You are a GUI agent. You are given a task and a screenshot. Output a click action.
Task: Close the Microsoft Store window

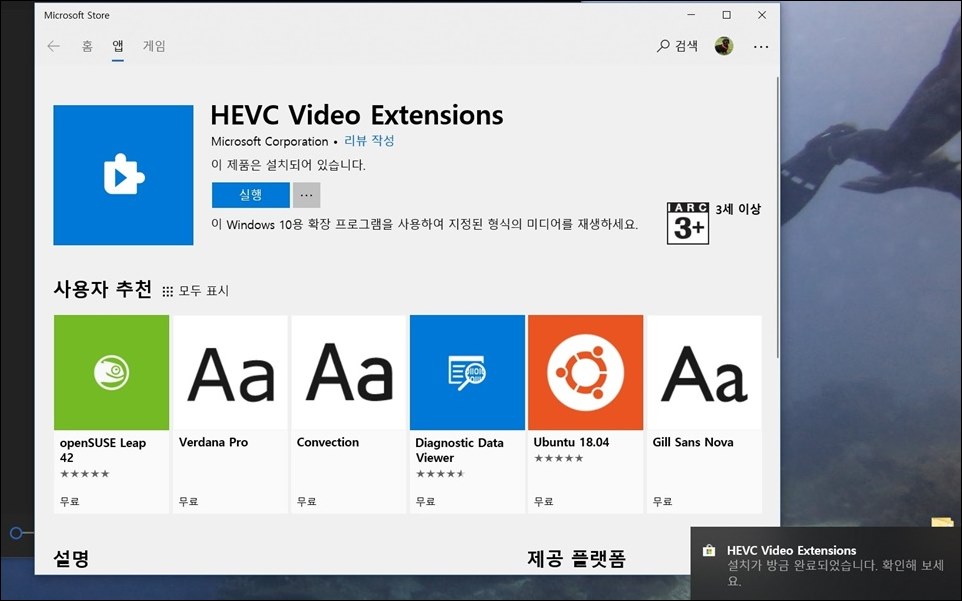click(x=762, y=15)
